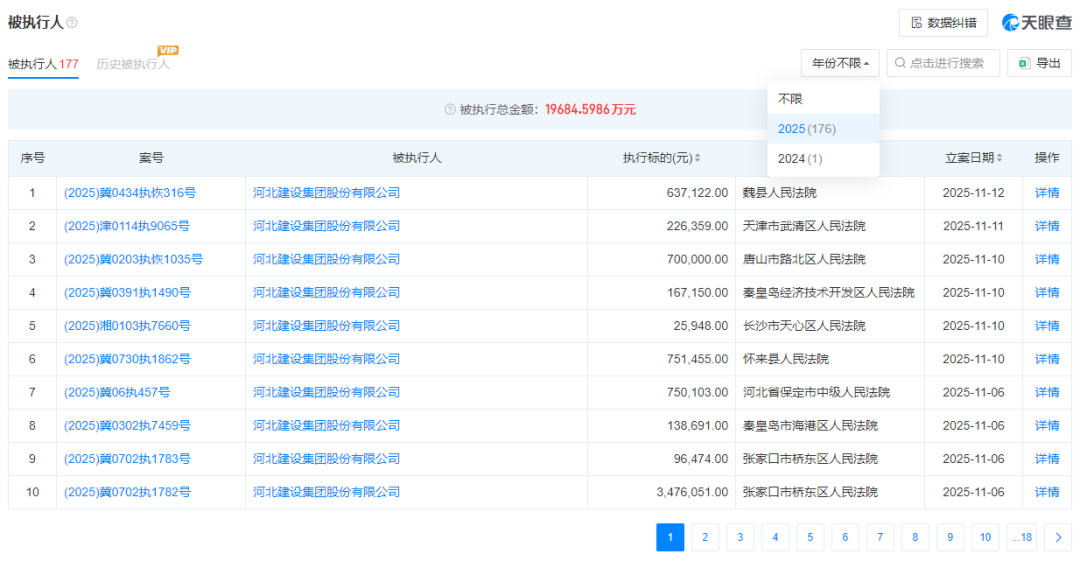Go to page 5 in pagination
This screenshot has width=1080, height=561.
point(810,537)
